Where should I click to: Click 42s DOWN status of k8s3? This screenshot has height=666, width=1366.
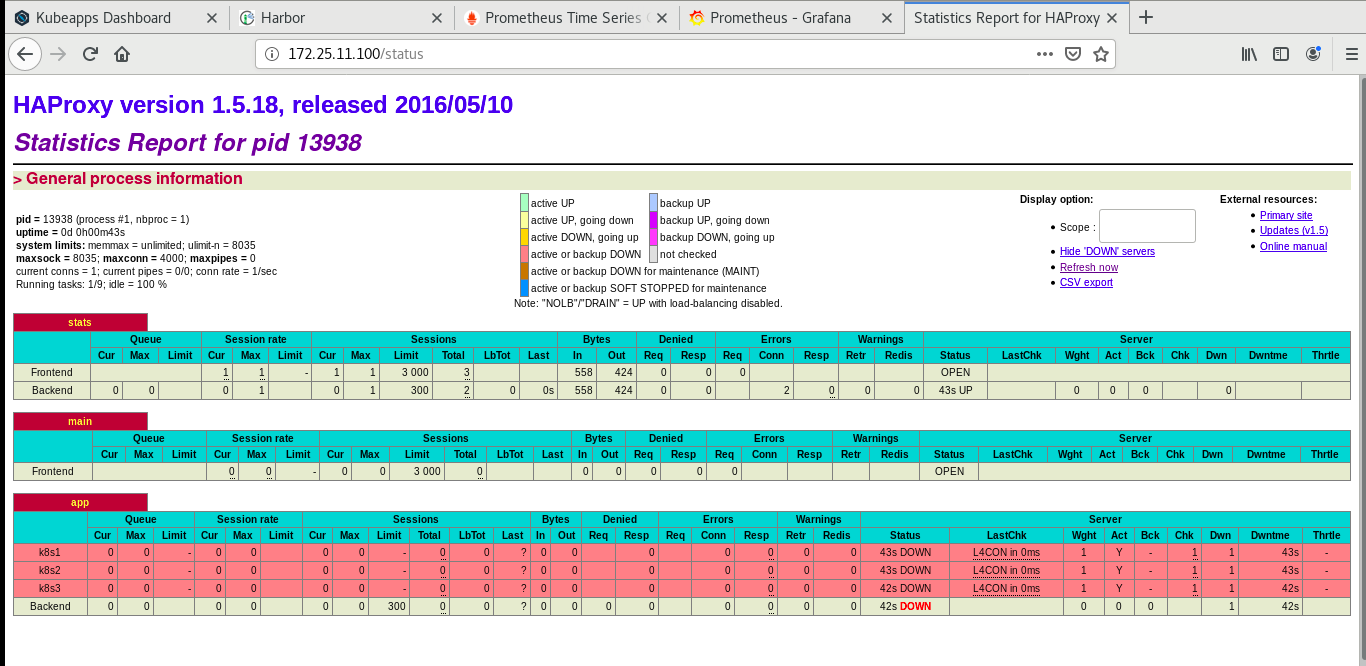(x=905, y=588)
